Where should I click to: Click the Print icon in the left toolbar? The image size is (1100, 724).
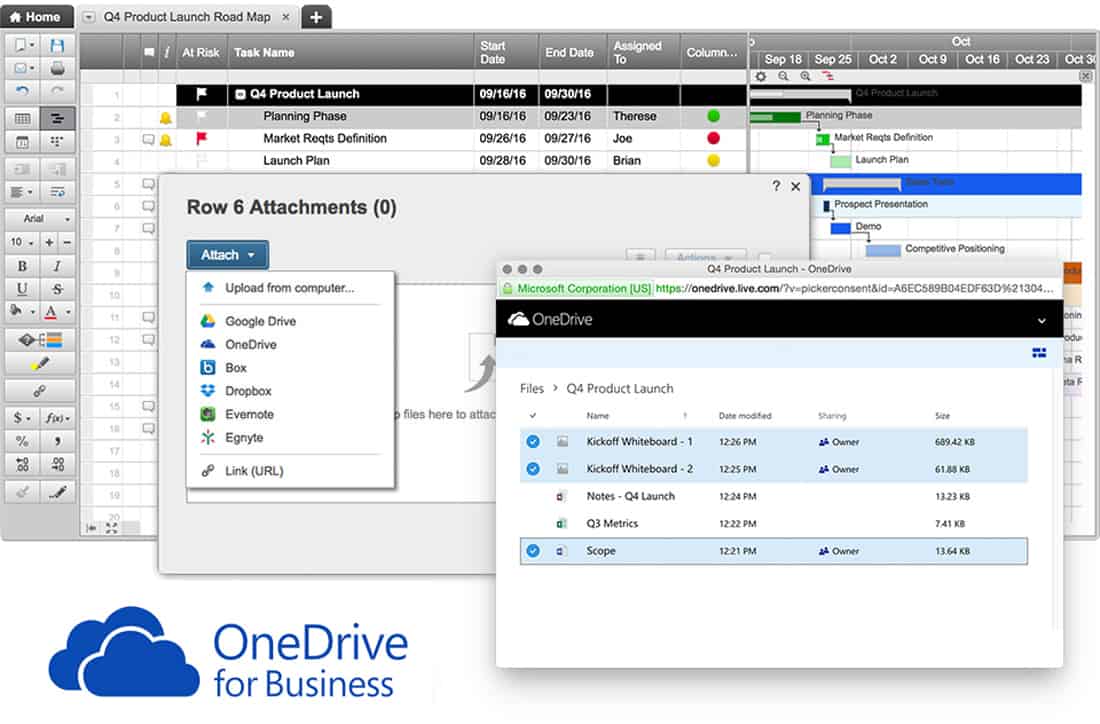pyautogui.click(x=57, y=68)
